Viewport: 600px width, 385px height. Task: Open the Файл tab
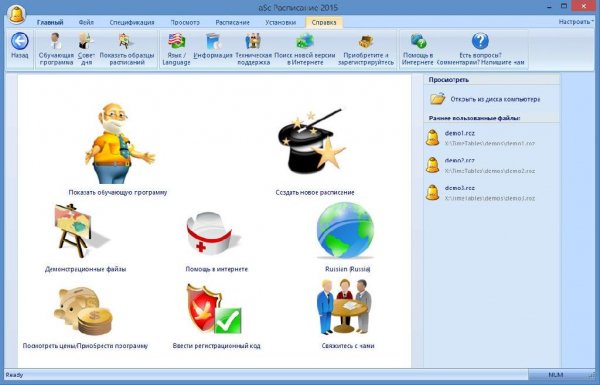86,22
